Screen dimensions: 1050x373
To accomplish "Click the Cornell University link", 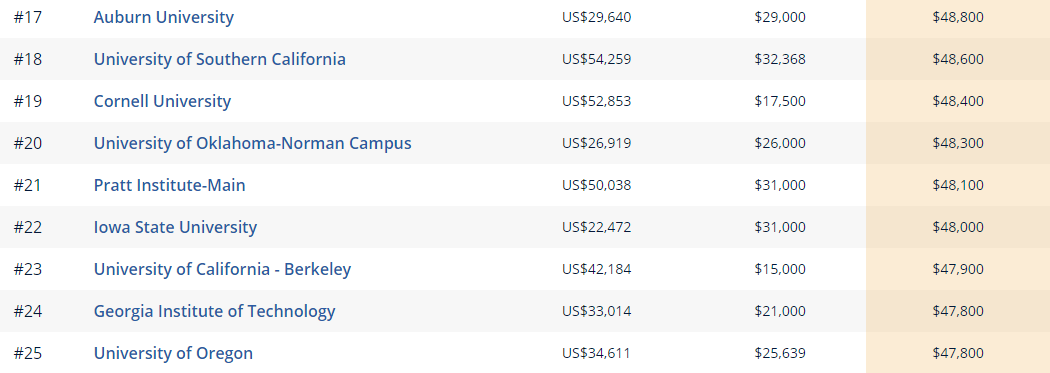I will coord(162,101).
